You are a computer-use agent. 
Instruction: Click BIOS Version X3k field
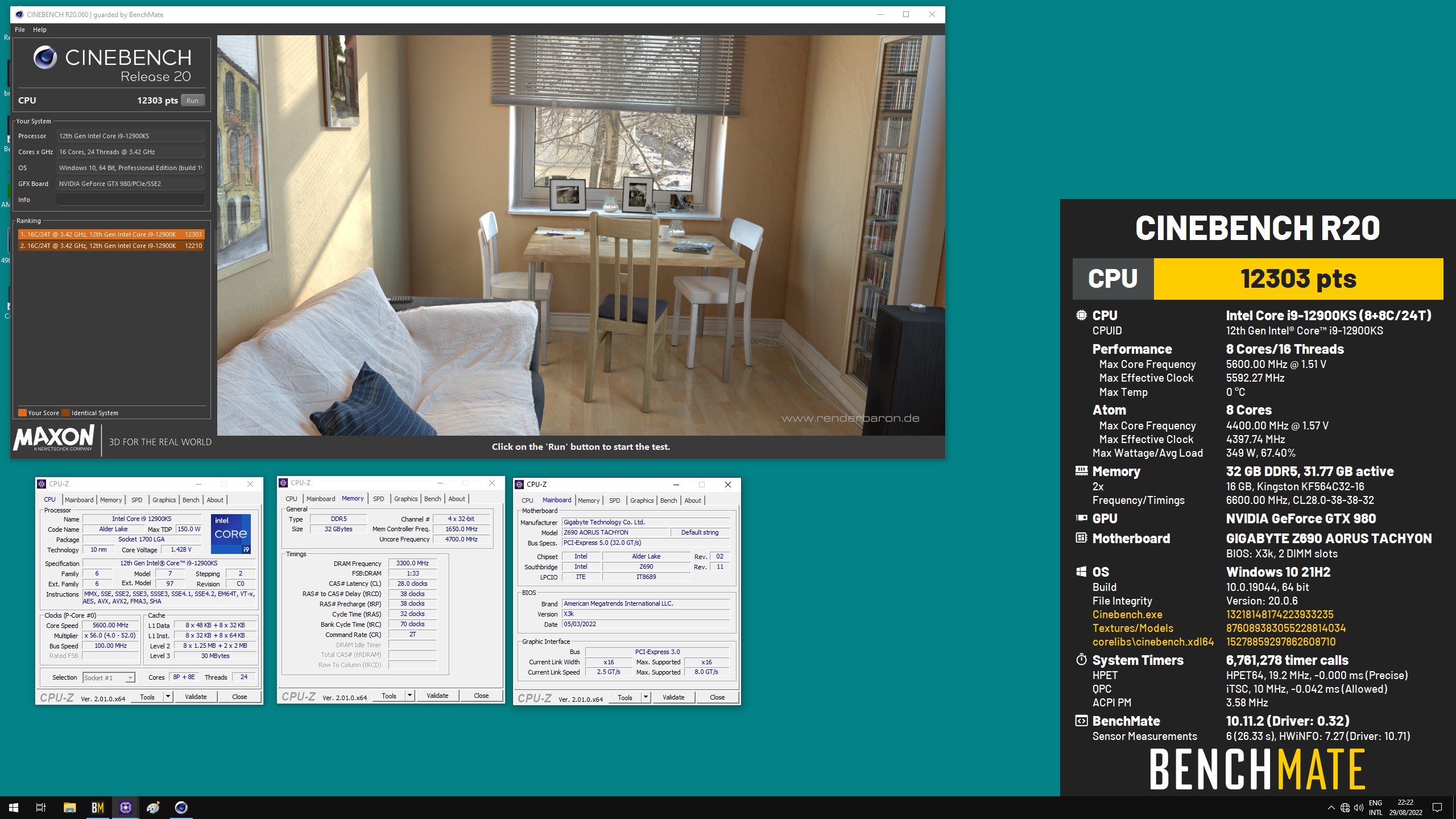646,614
